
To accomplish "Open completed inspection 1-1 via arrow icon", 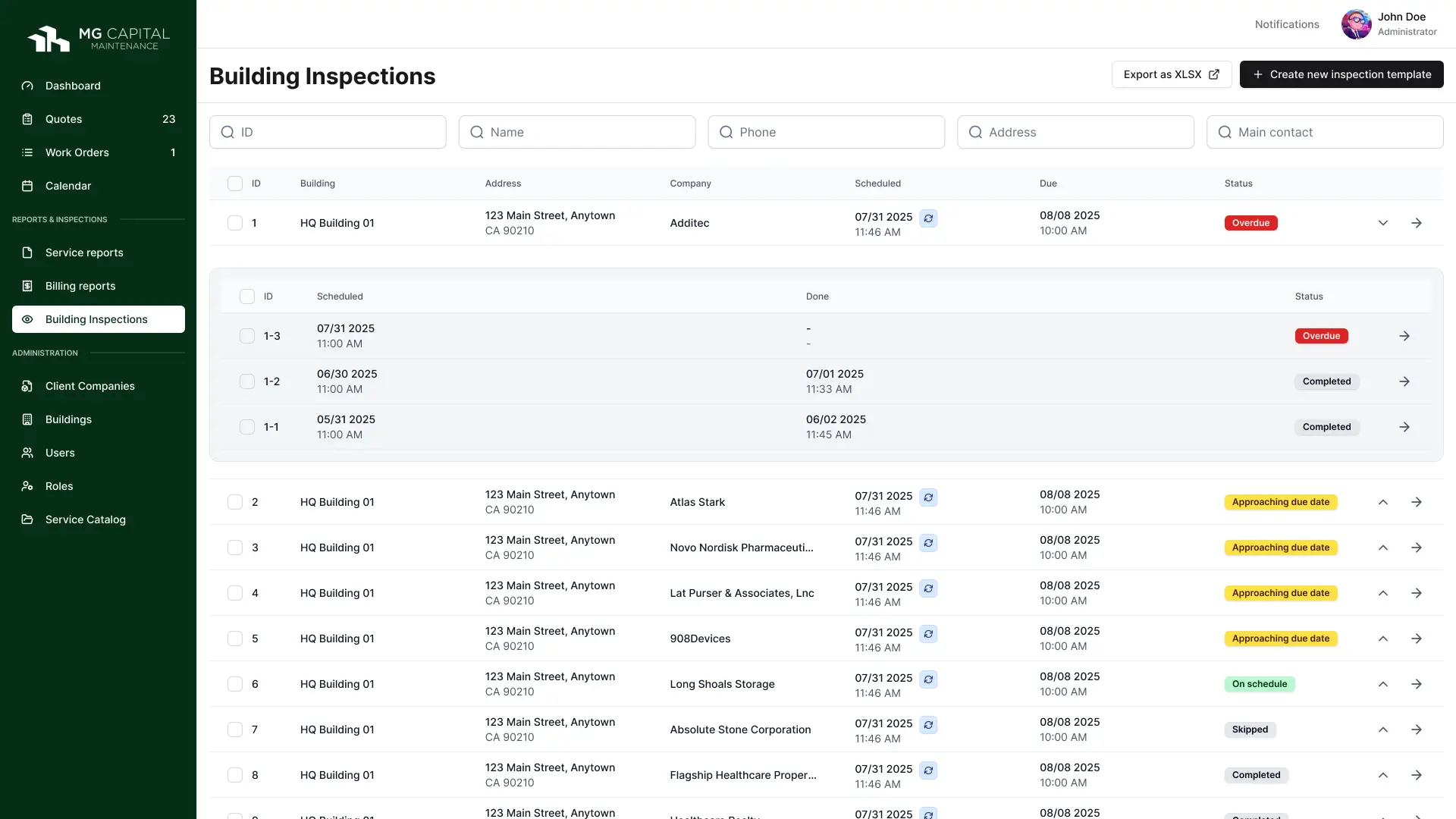I will click(1404, 427).
